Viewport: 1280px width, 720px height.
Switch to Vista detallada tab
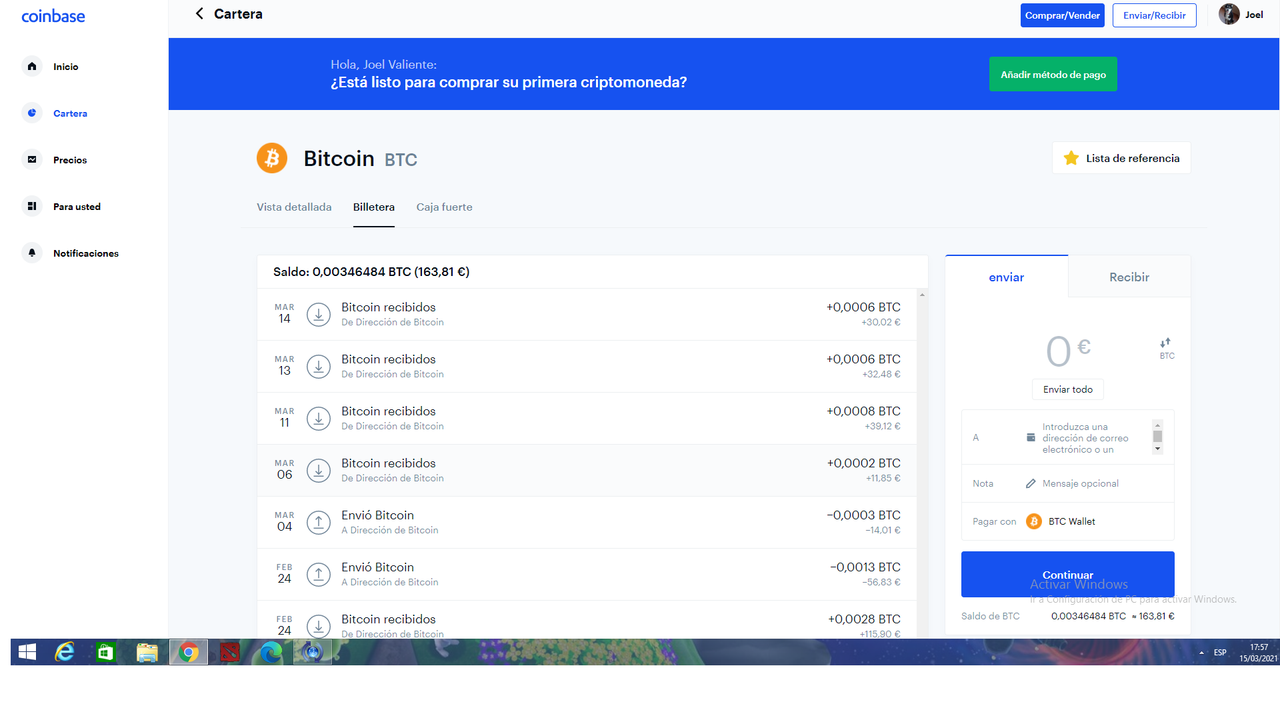(294, 207)
